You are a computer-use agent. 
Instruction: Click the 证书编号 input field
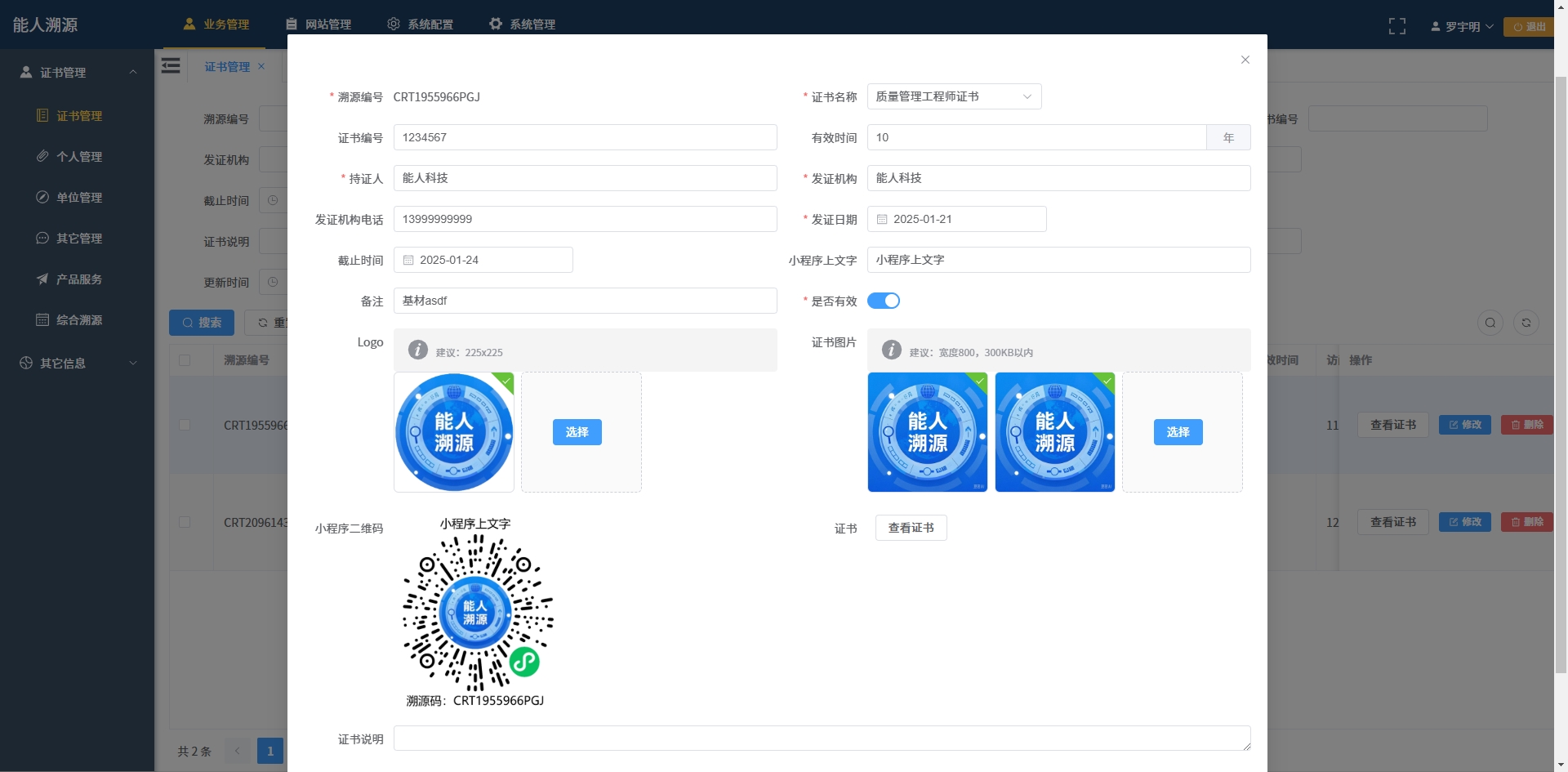pyautogui.click(x=585, y=137)
